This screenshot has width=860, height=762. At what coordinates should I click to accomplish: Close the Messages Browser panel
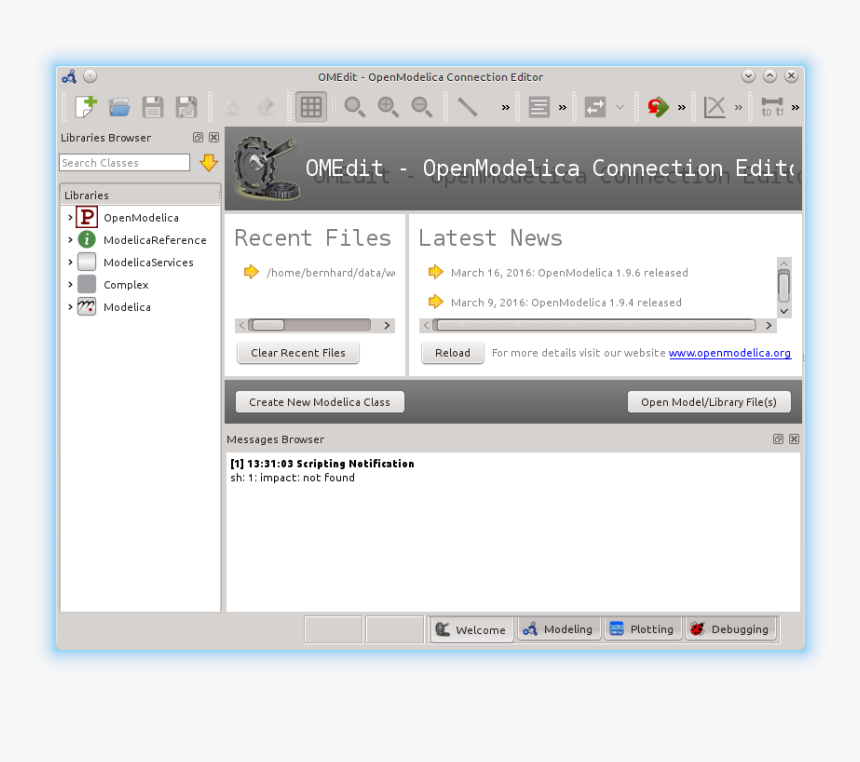click(x=794, y=439)
